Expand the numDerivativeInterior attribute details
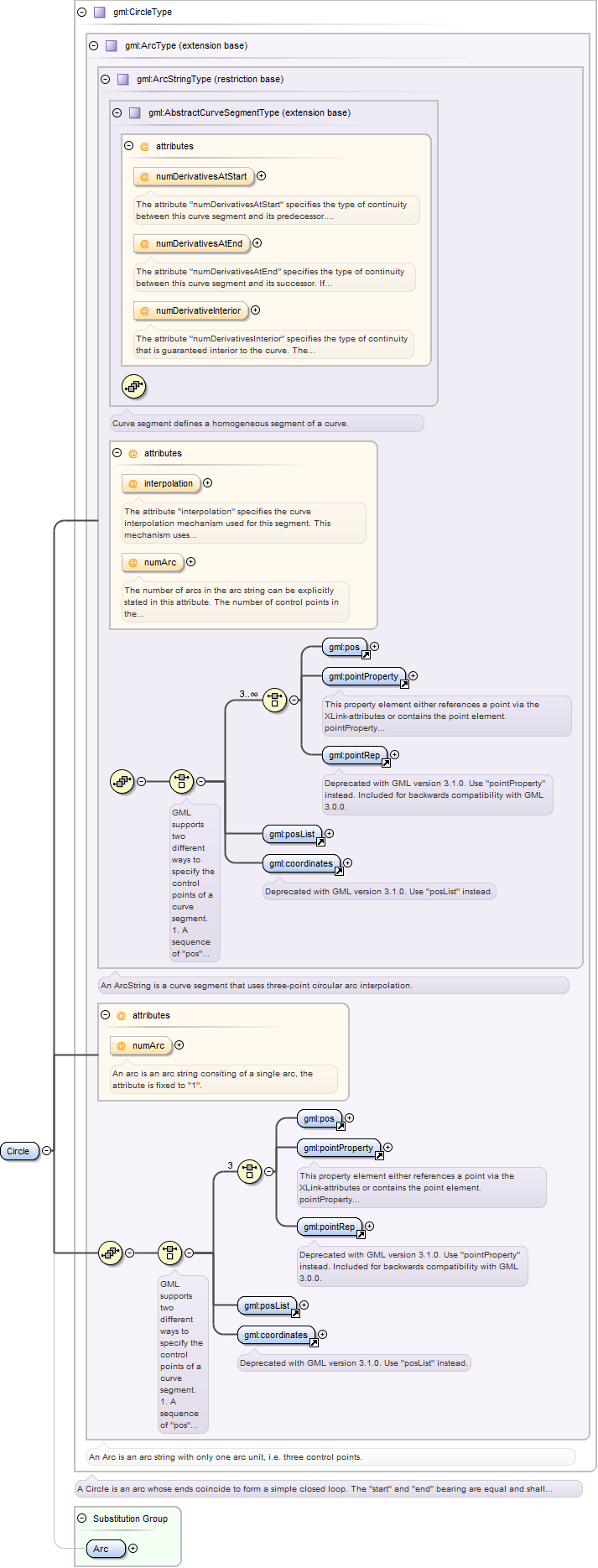The height and width of the screenshot is (1568, 598). coord(256,310)
